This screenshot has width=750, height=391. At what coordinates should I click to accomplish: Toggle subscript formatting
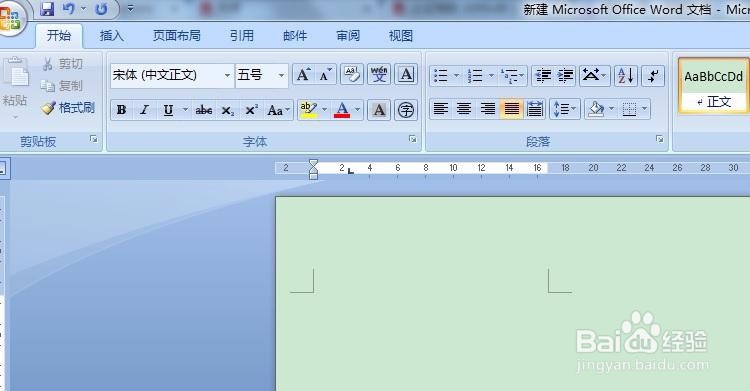click(x=228, y=111)
